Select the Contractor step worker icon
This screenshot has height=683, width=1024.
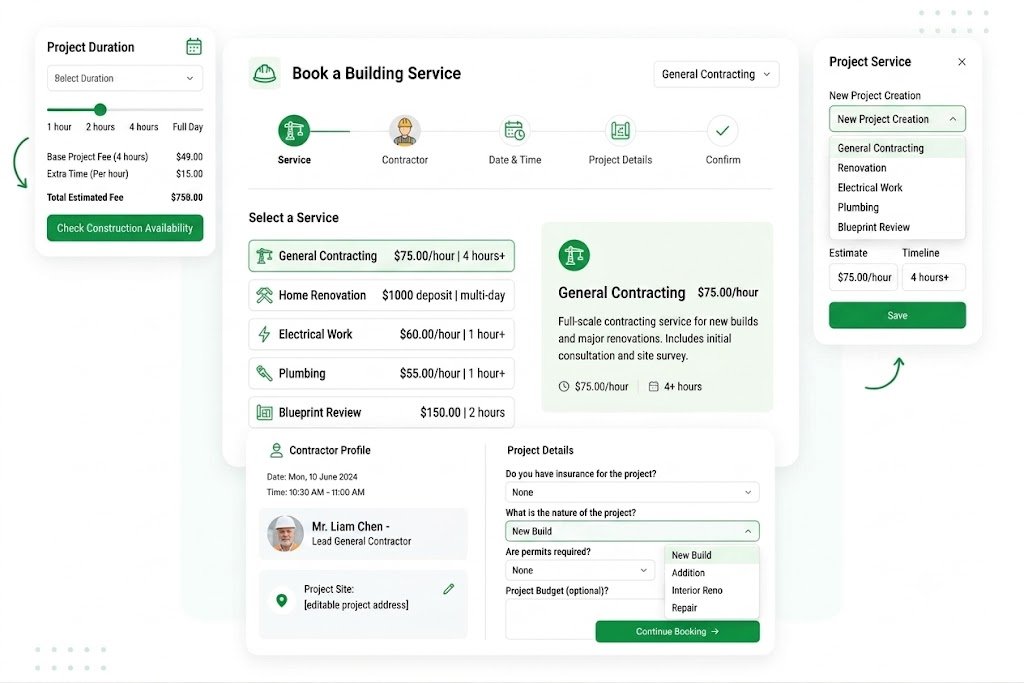point(405,131)
